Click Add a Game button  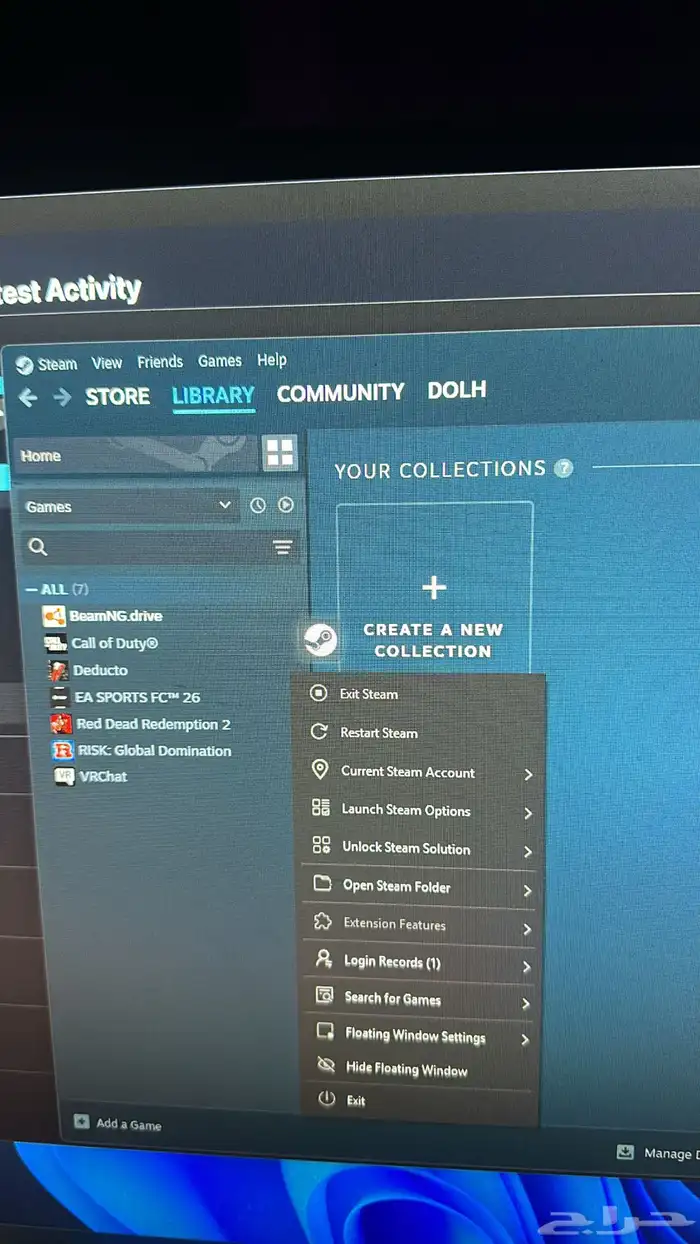point(118,1124)
